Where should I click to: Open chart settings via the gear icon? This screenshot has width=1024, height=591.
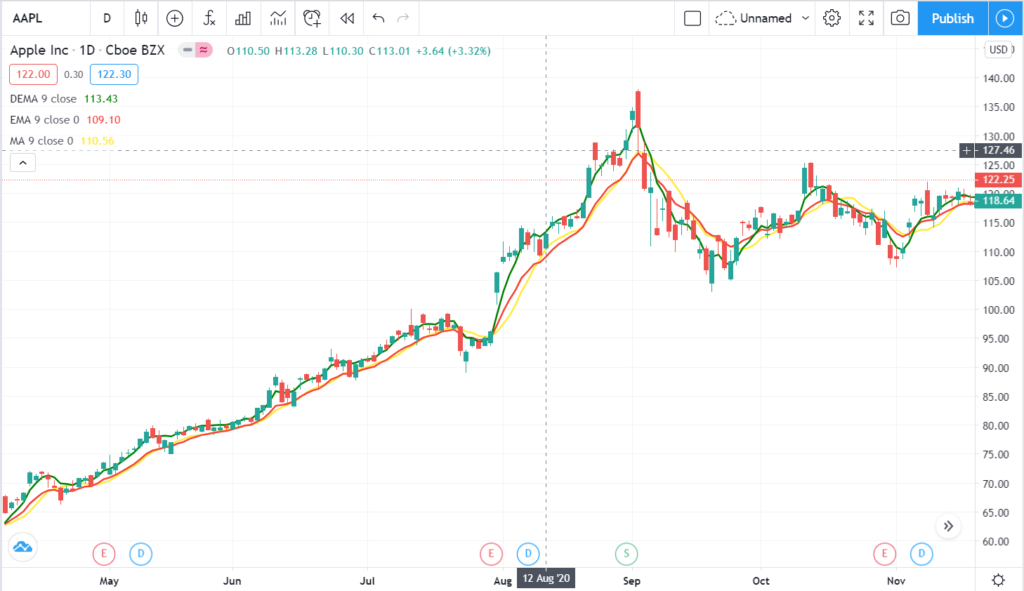point(831,18)
